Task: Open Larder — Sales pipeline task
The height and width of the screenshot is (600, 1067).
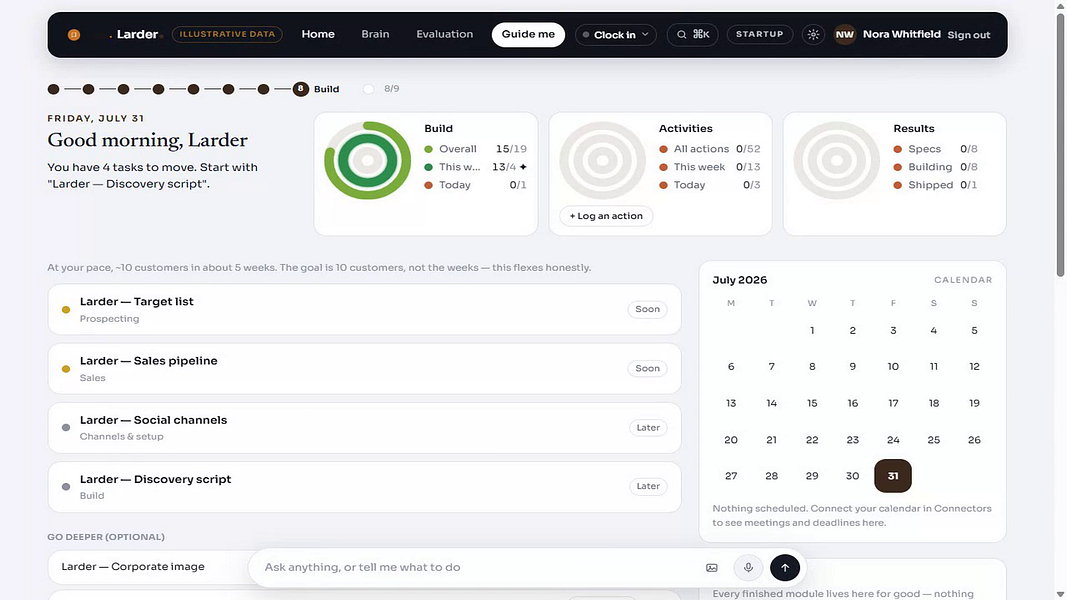Action: tap(364, 369)
